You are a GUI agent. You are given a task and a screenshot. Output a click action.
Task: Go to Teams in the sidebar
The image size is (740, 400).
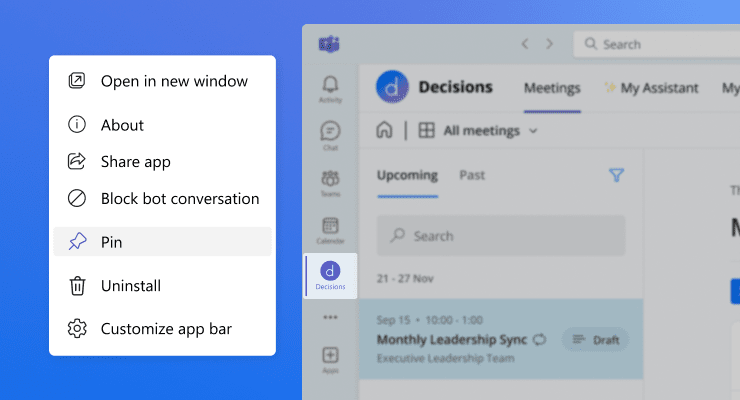click(330, 183)
